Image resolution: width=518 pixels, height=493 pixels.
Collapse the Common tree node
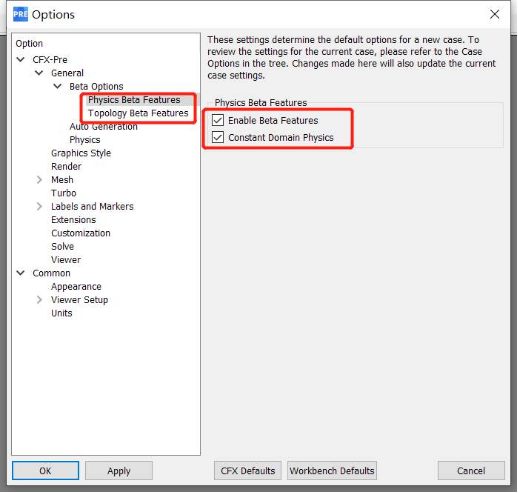(x=21, y=273)
